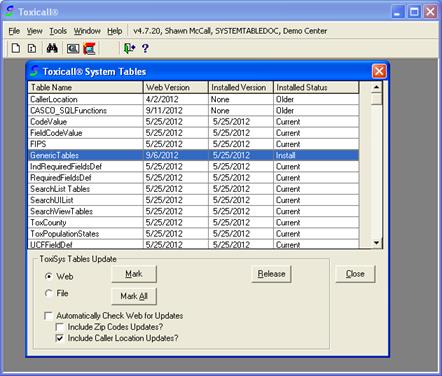Open help via question mark icon
The image size is (442, 376).
[145, 48]
